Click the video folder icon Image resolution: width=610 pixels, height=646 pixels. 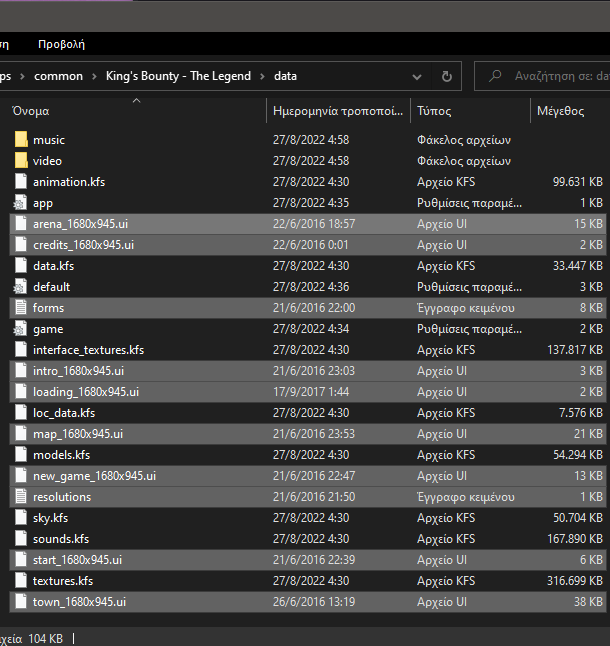21,161
